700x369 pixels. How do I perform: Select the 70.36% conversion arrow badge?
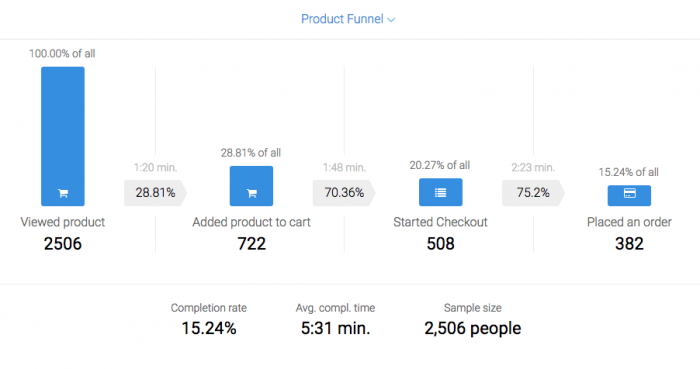click(x=344, y=193)
